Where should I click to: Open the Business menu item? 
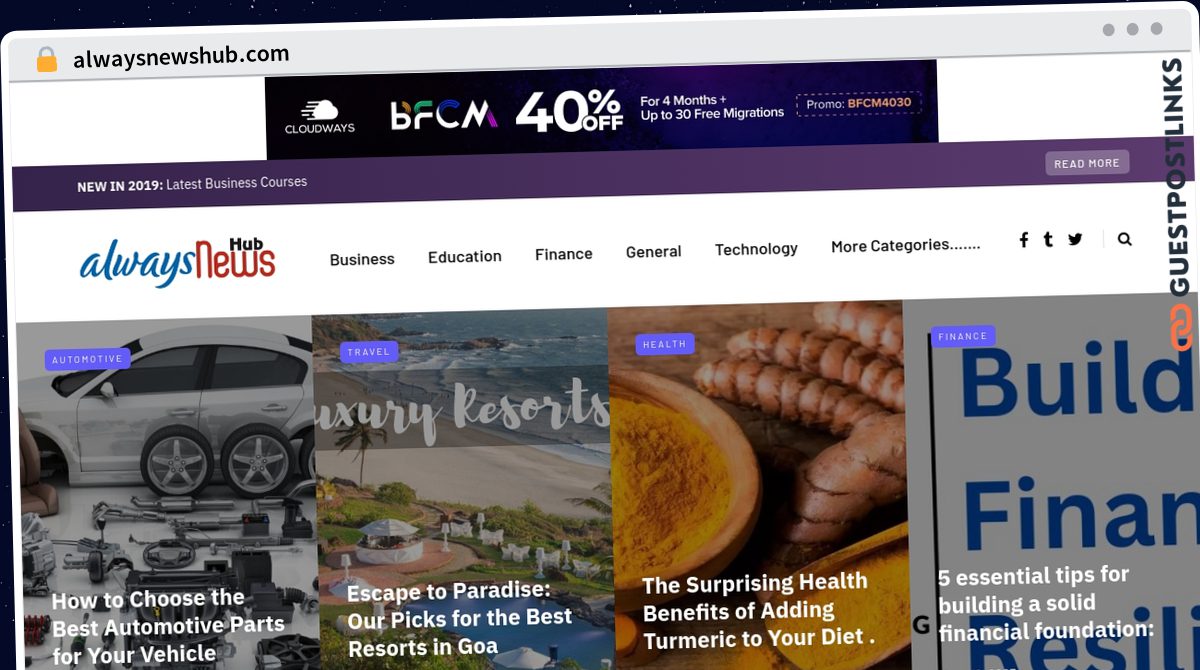click(x=362, y=259)
